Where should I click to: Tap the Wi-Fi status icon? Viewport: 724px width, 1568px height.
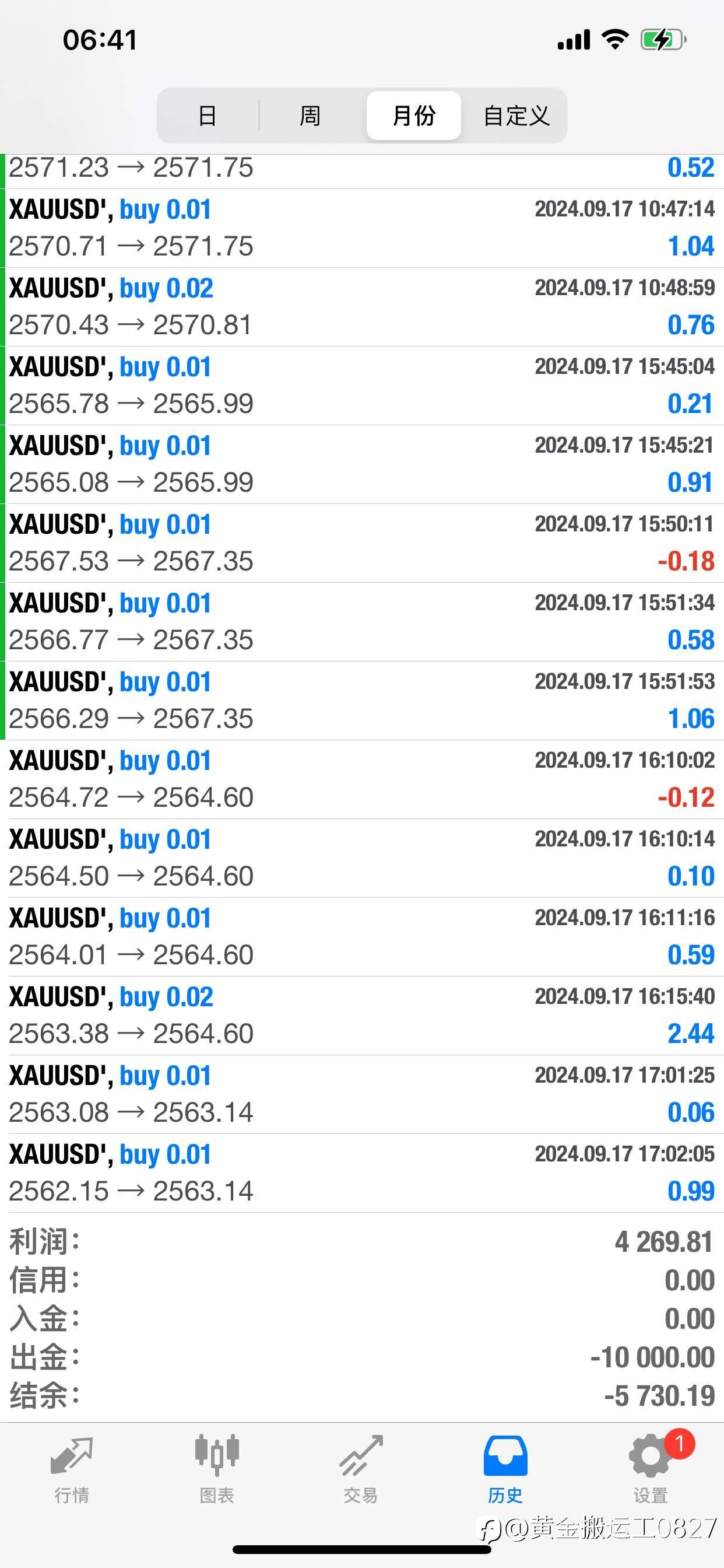pos(614,40)
